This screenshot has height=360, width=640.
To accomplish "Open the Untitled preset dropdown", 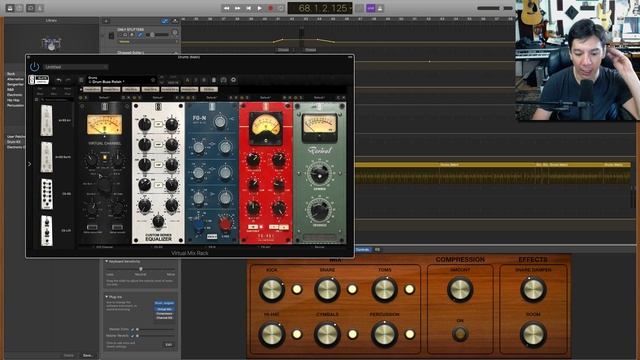I will tap(76, 67).
